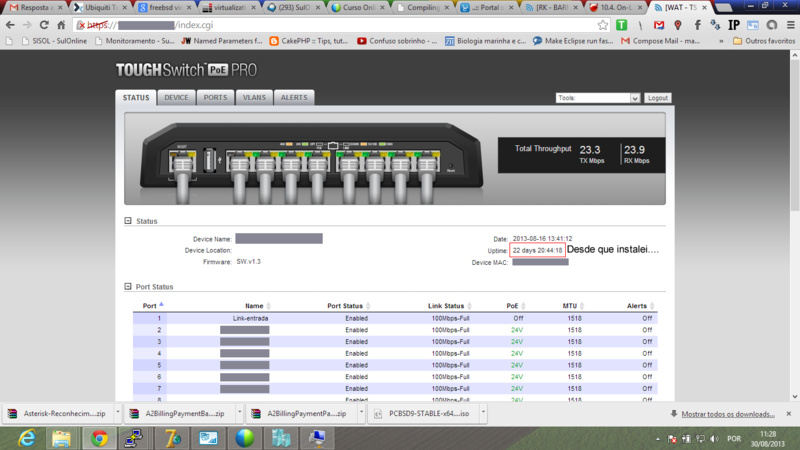Open the Tools dropdown
The height and width of the screenshot is (450, 800).
click(x=597, y=98)
